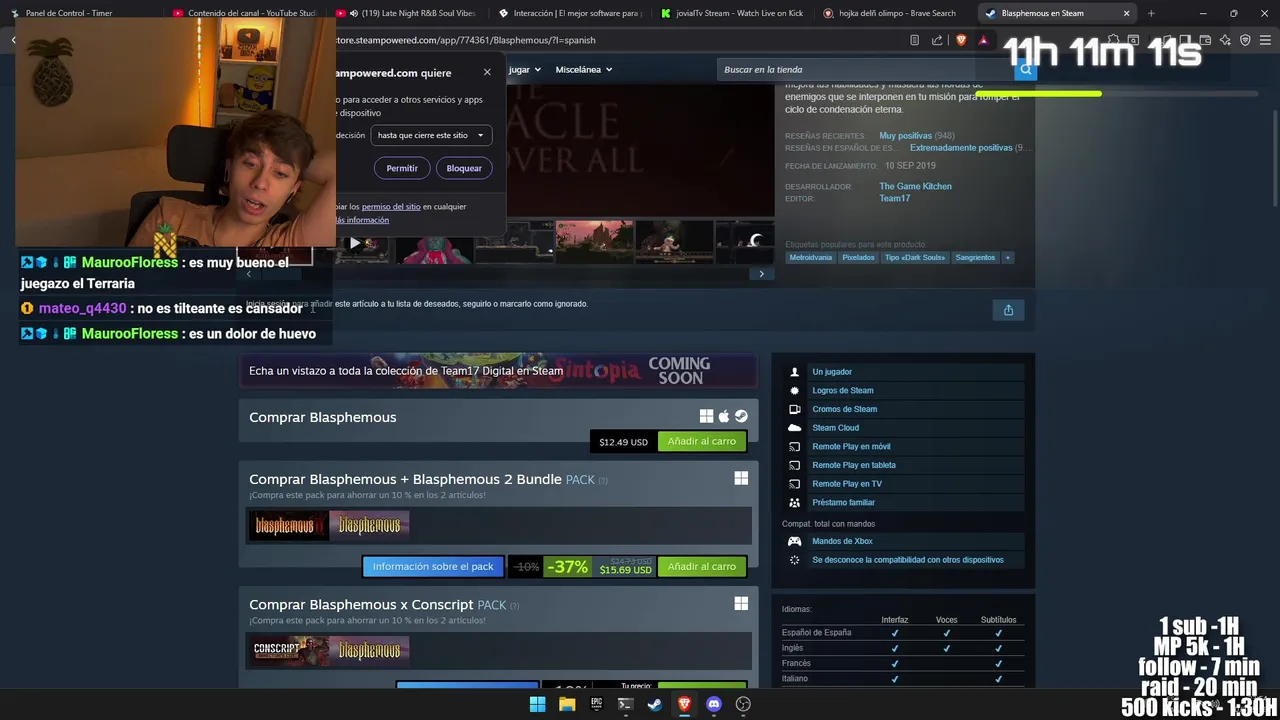
Task: Click Windows icon on Blasphemous 2 Bundle
Action: coord(741,479)
